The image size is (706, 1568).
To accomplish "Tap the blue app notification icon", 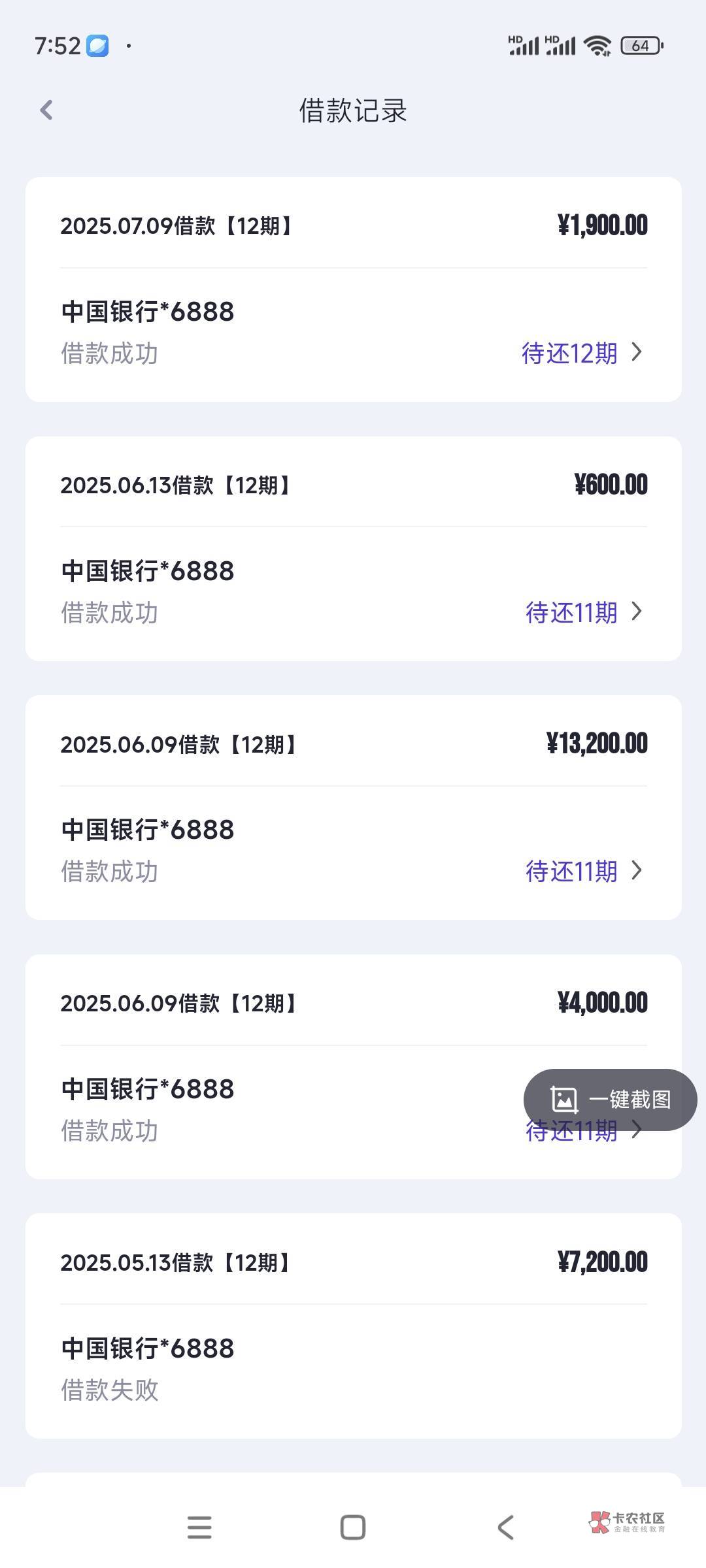I will point(98,46).
